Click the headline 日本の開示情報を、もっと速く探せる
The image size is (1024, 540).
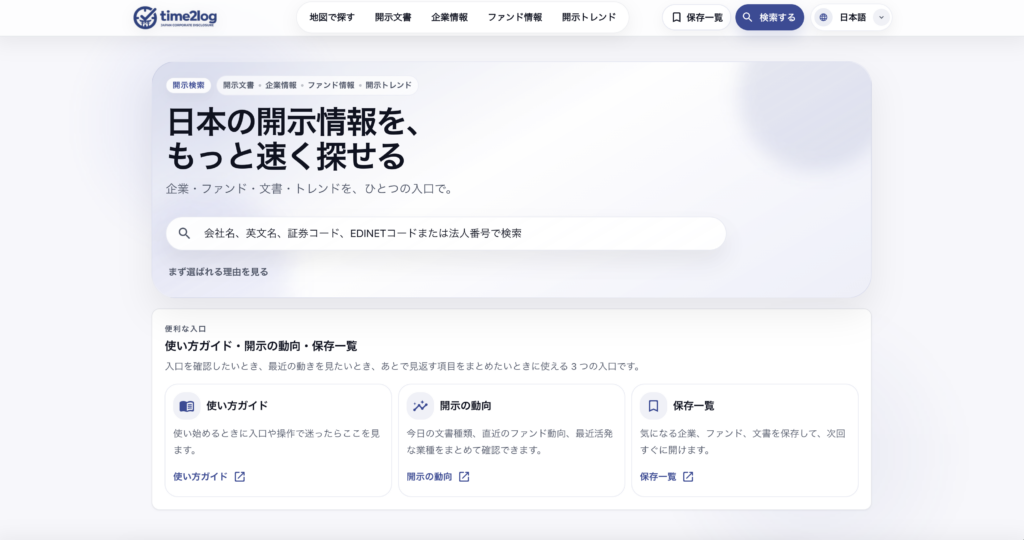coord(294,138)
